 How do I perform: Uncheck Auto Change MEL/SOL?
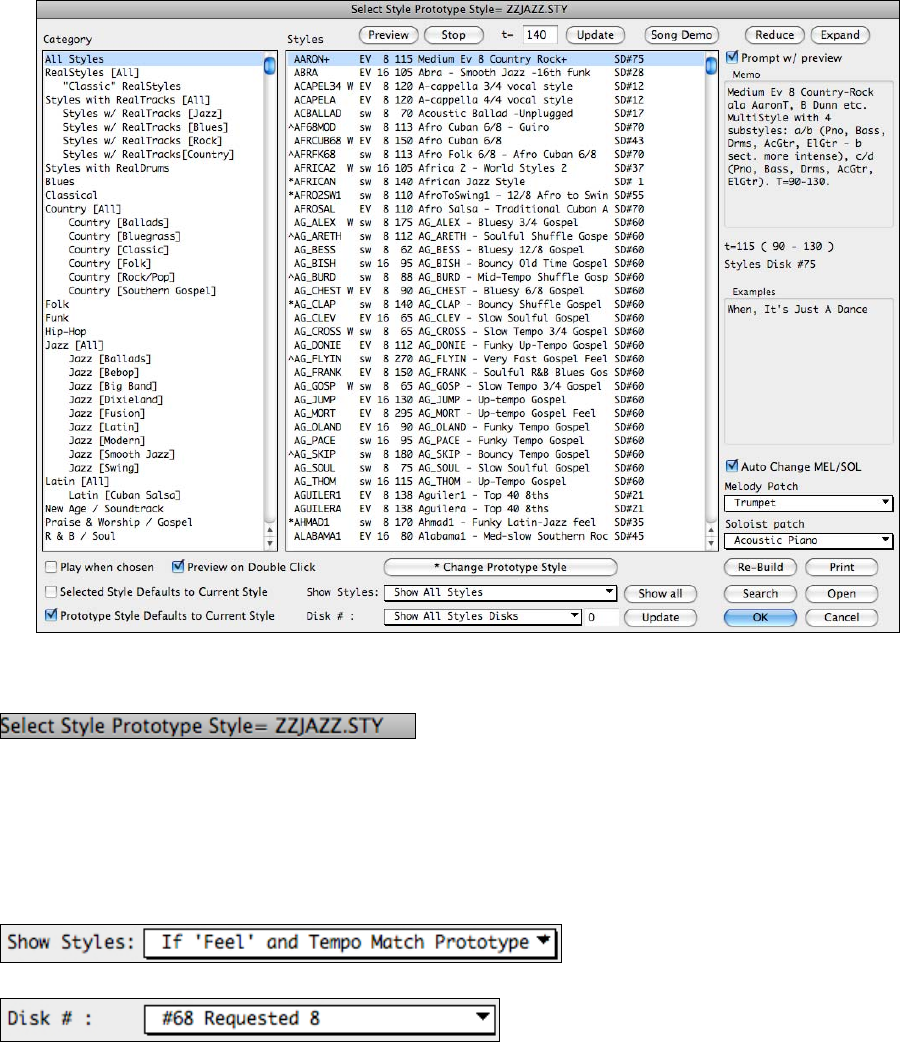point(733,466)
